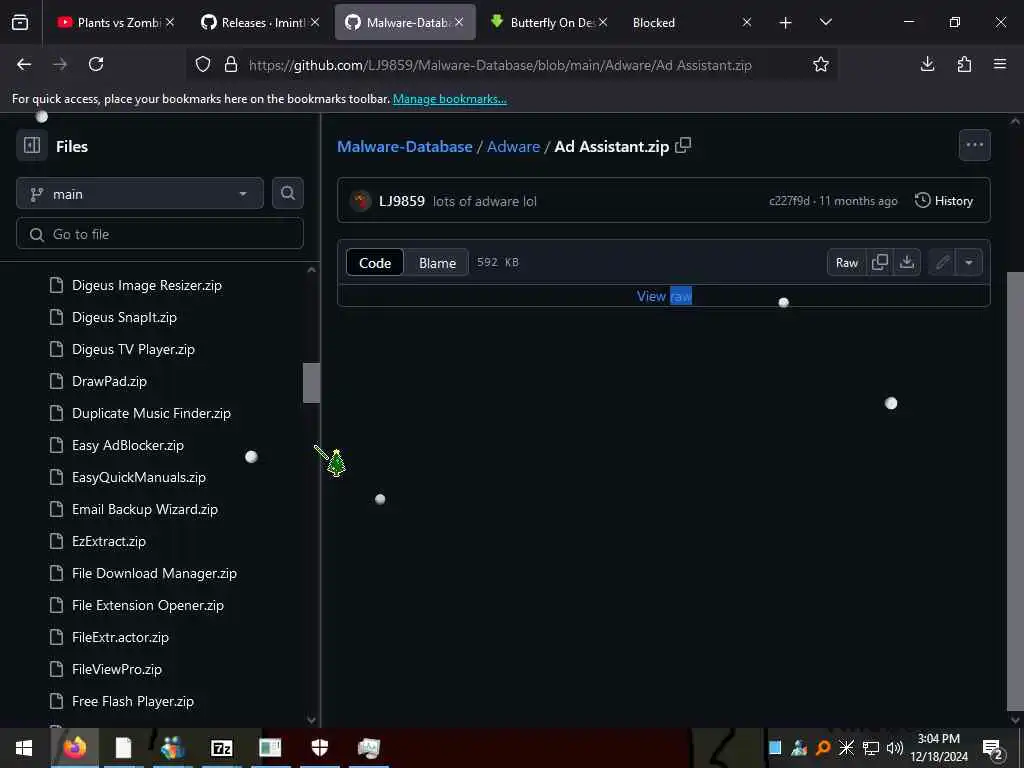Open EasyQuickManuals.zip file
This screenshot has width=1024, height=768.
(138, 477)
